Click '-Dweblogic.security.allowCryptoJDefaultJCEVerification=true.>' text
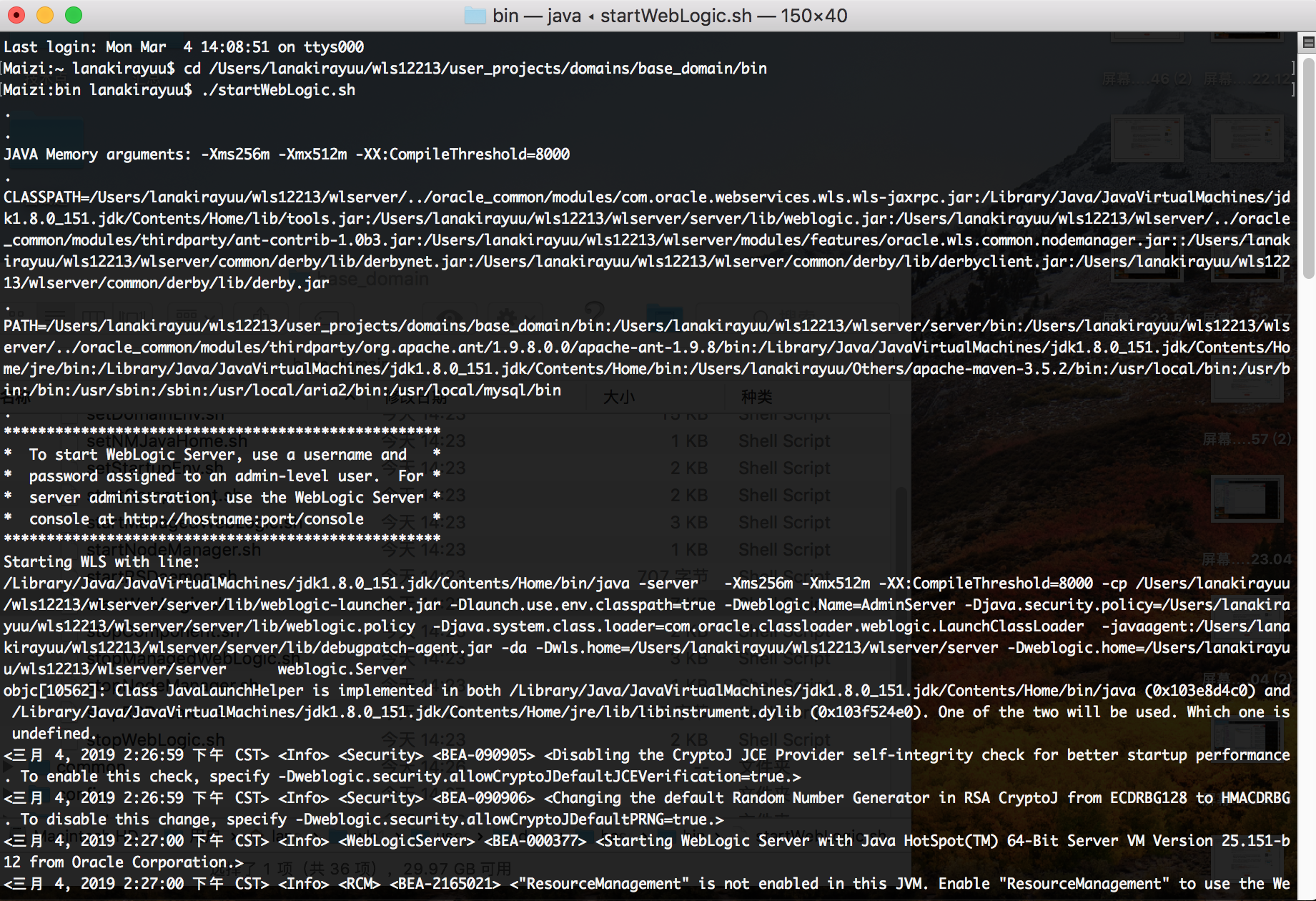Image resolution: width=1316 pixels, height=901 pixels. click(540, 777)
